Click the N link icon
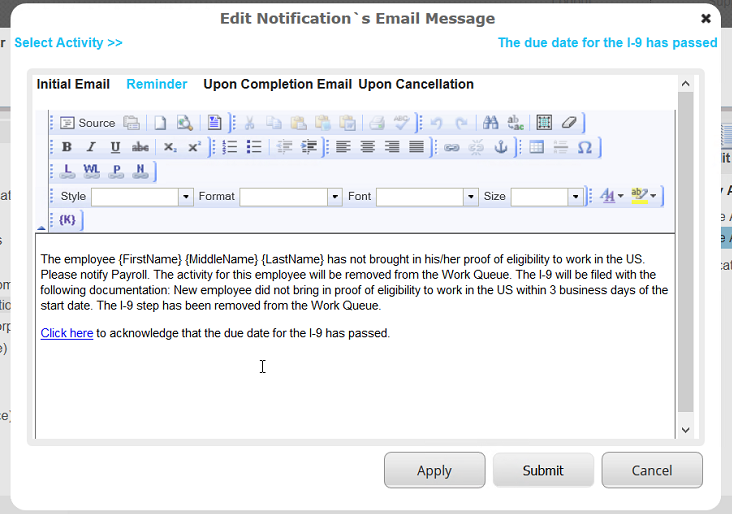This screenshot has width=732, height=514. point(141,171)
